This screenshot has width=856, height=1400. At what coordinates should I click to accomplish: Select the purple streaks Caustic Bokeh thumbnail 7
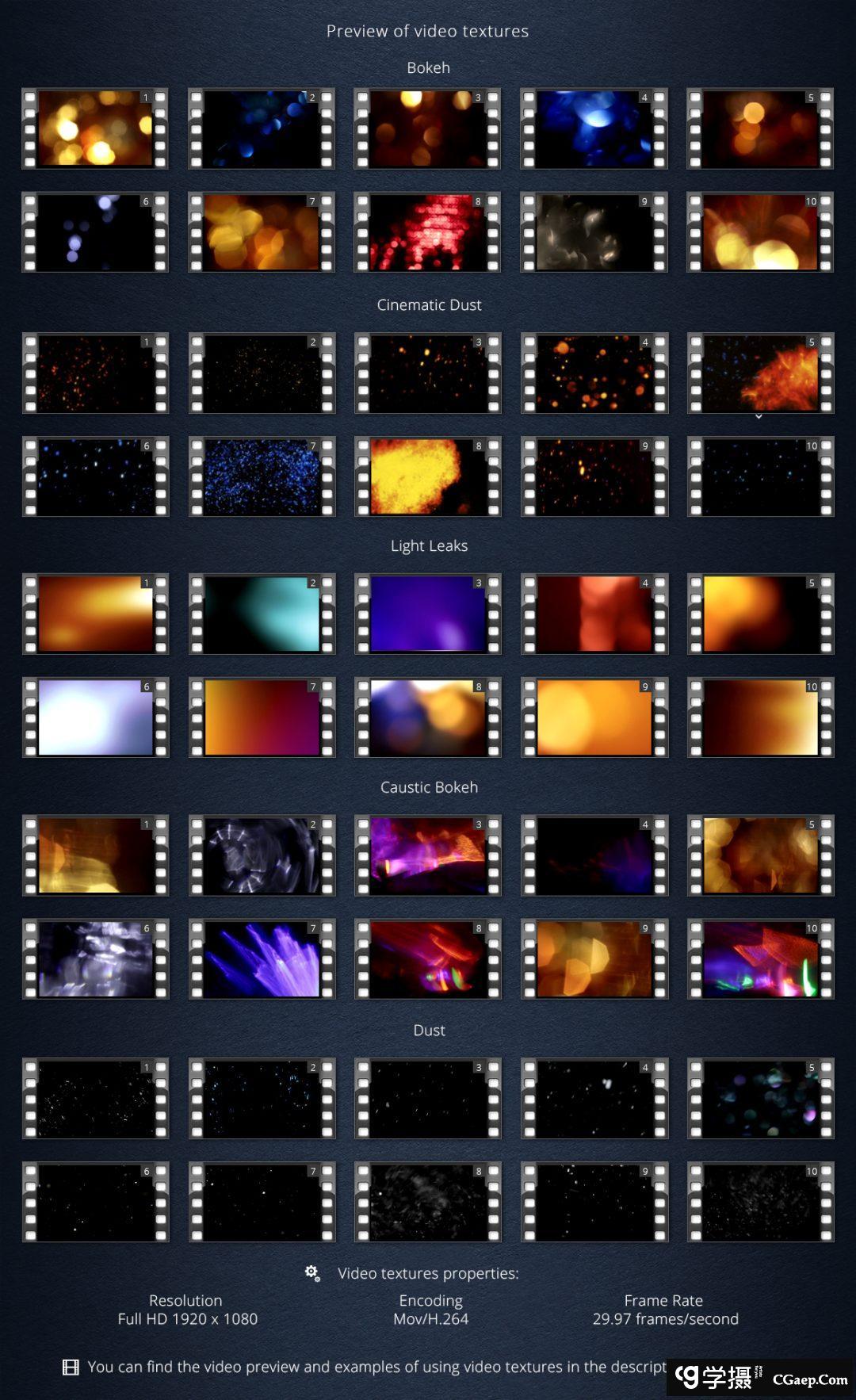click(x=262, y=958)
